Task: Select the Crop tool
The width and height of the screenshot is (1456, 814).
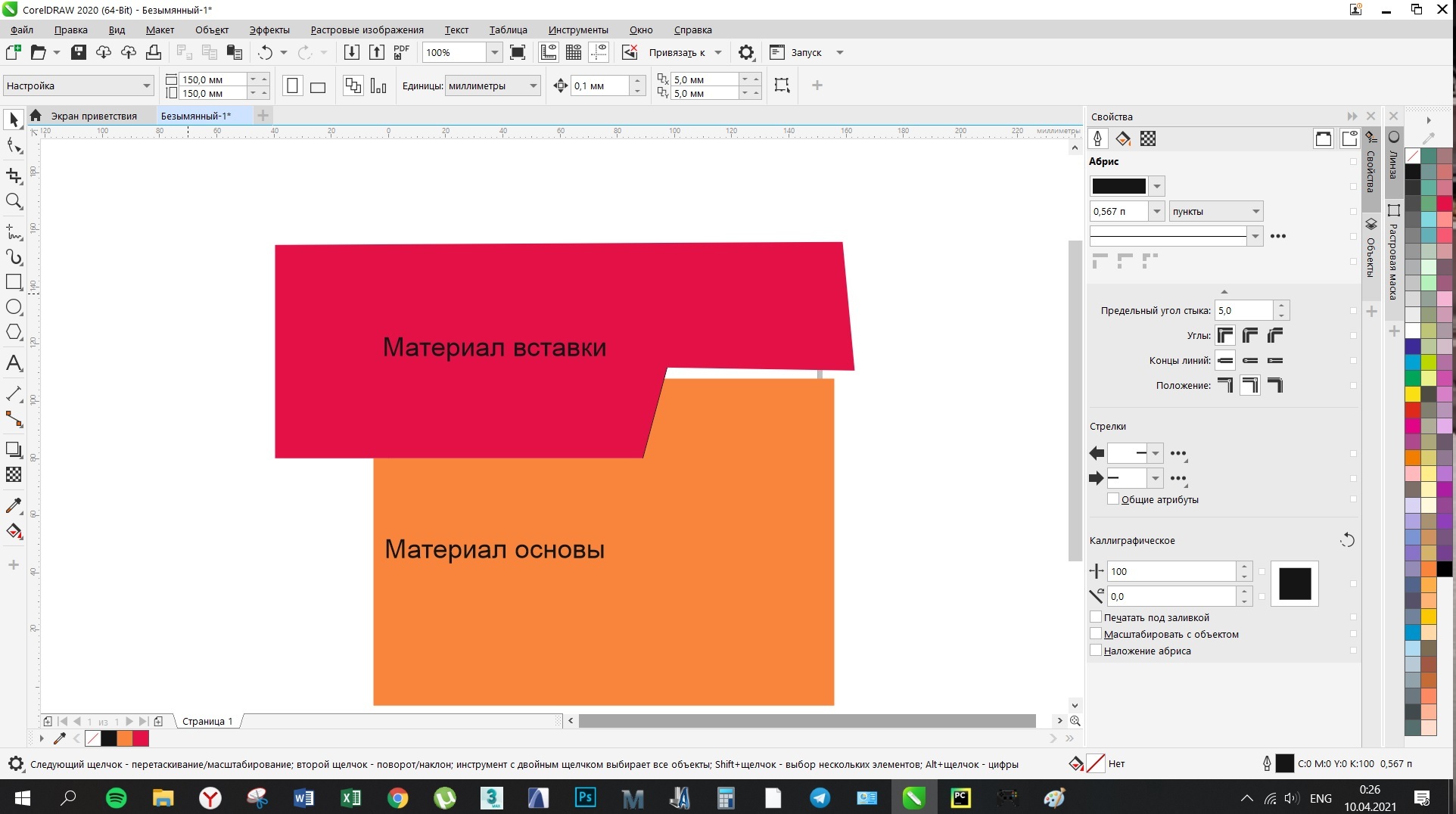Action: coord(14,176)
